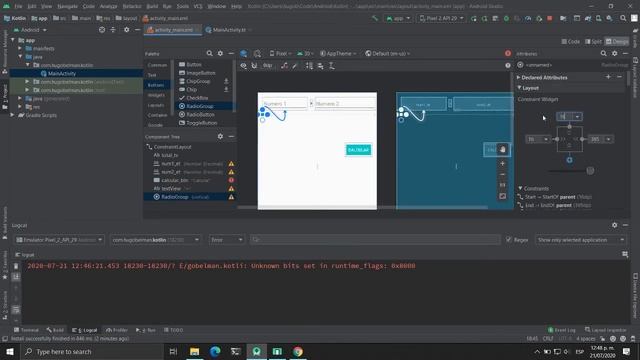The height and width of the screenshot is (360, 640).
Task: Expand Declared Attributes section
Action: [x=518, y=77]
